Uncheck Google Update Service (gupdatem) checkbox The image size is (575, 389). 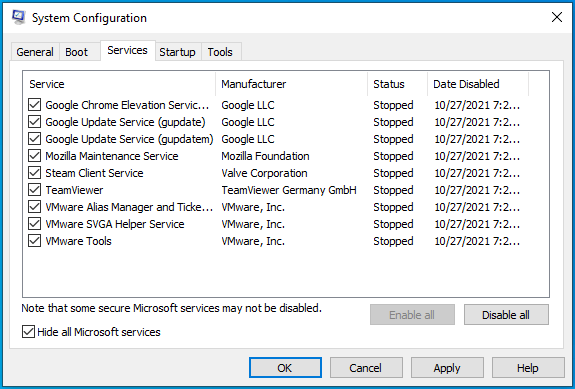click(x=34, y=139)
